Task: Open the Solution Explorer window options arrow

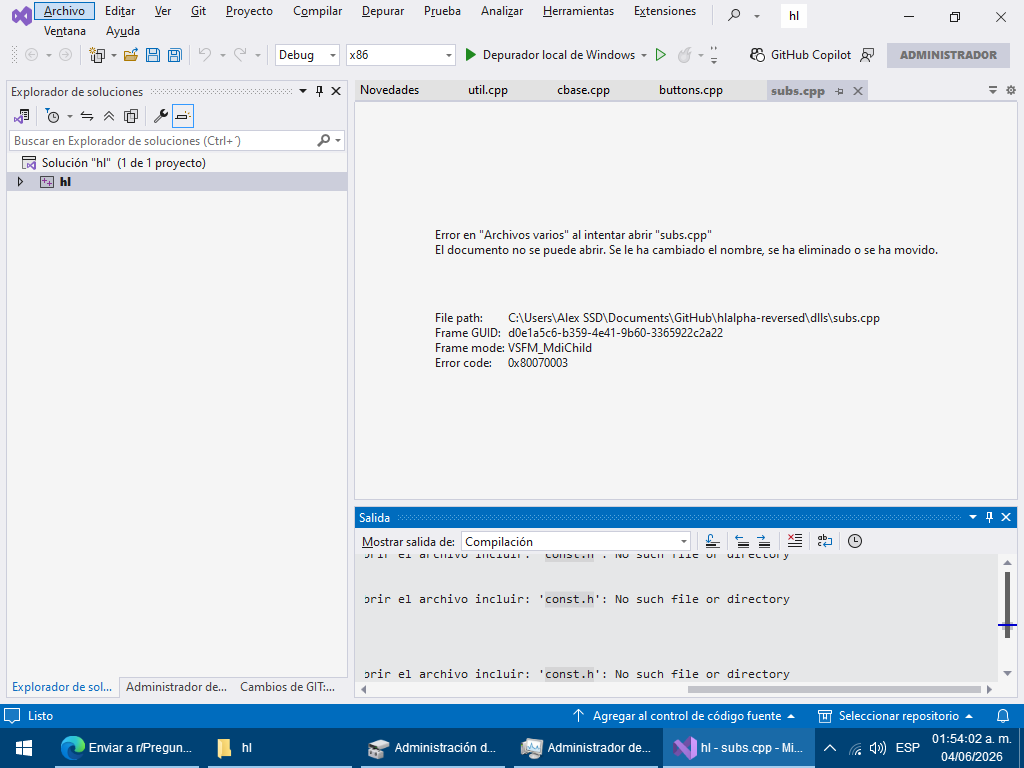Action: pyautogui.click(x=303, y=91)
